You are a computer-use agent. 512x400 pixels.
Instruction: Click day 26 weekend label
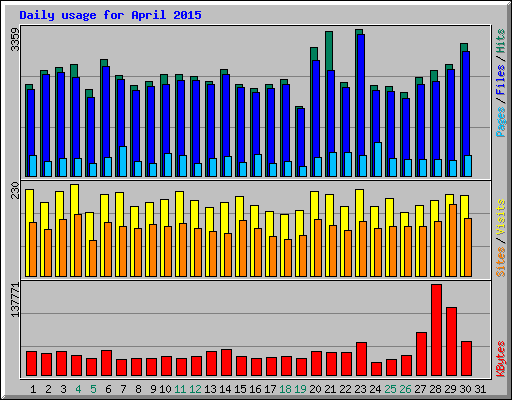tap(405, 389)
